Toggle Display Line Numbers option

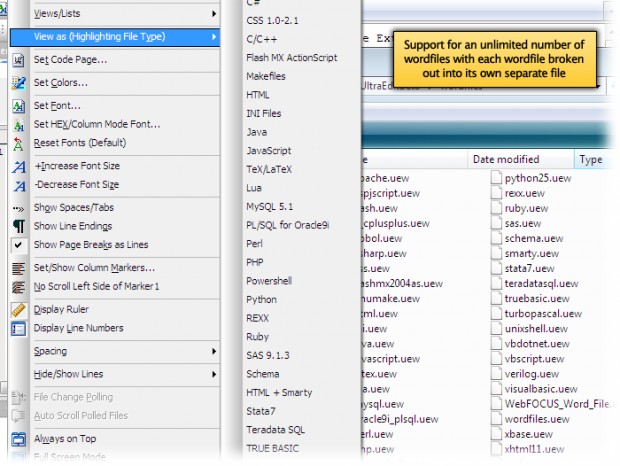(79, 328)
